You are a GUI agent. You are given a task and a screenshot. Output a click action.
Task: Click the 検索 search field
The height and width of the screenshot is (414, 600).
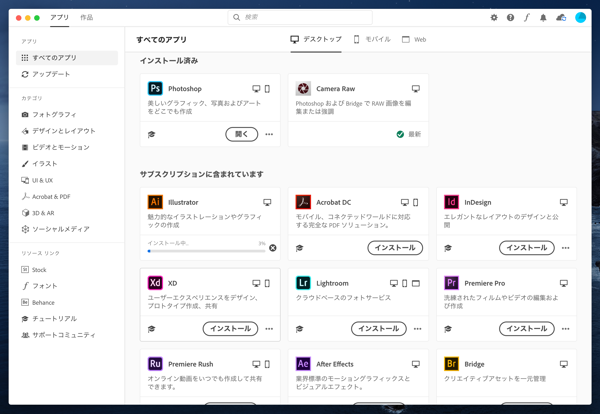click(300, 17)
